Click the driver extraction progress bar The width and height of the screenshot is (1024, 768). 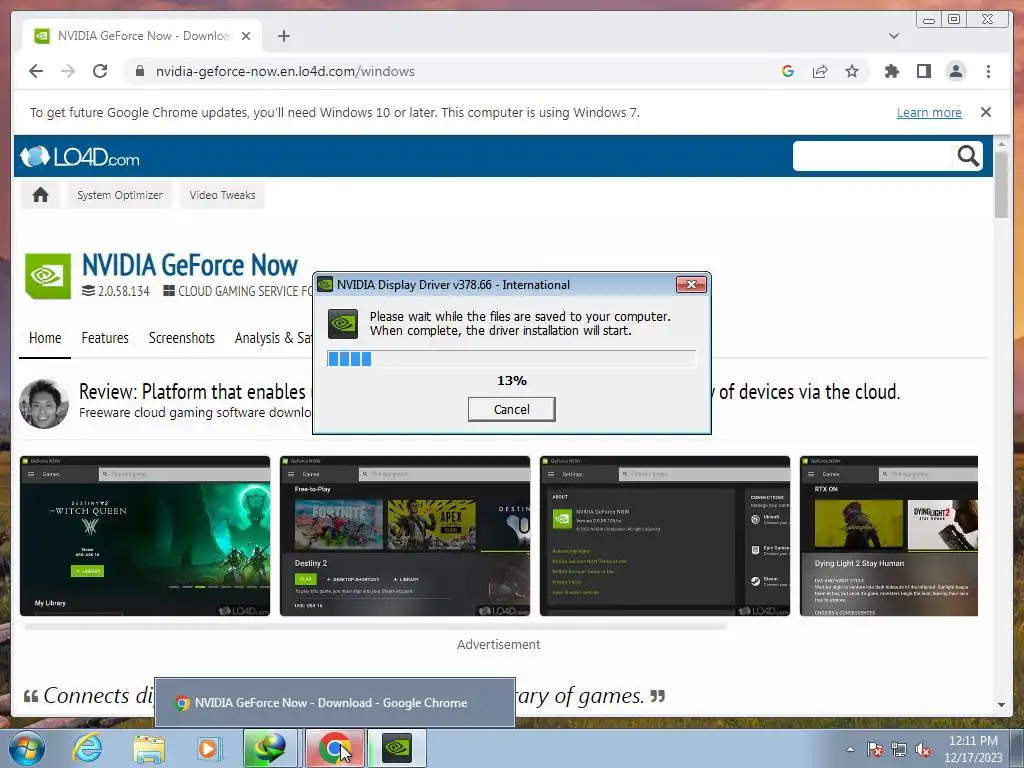(511, 359)
